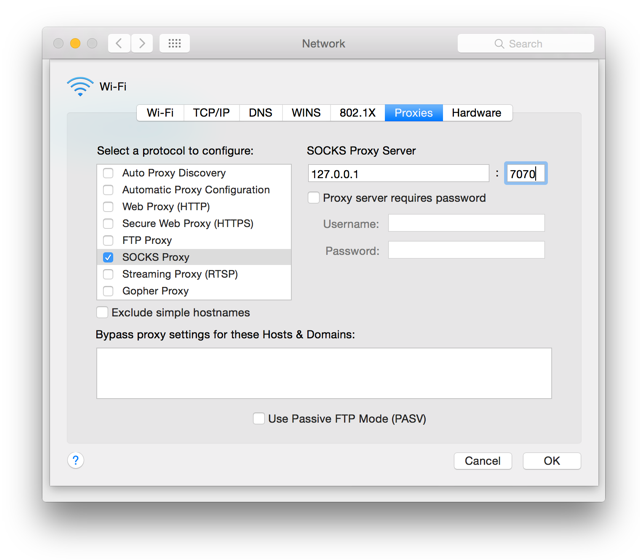Switch to the TCP/IP tab

tap(211, 113)
